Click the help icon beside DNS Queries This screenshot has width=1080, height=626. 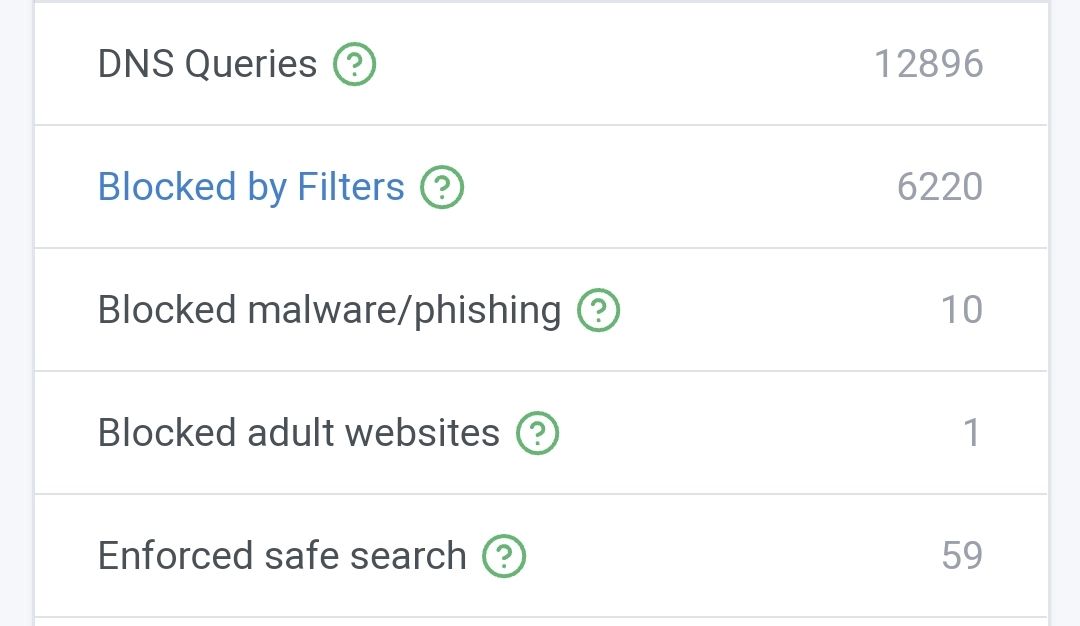tap(354, 64)
